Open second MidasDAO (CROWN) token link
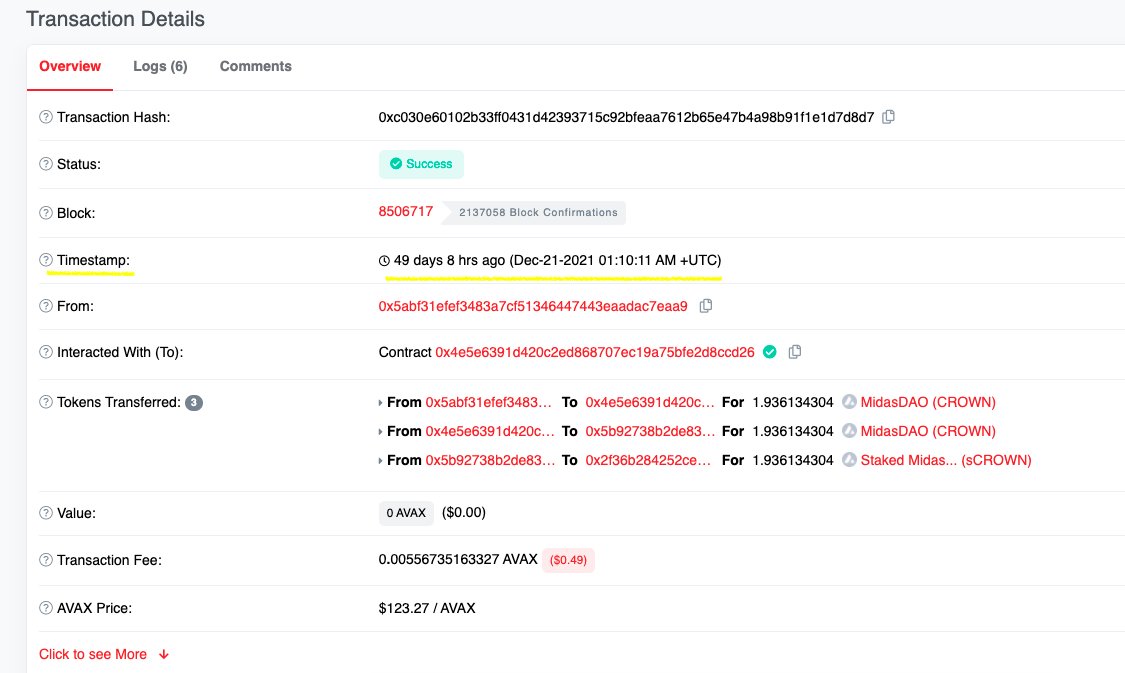Viewport: 1125px width, 673px height. pyautogui.click(x=928, y=431)
